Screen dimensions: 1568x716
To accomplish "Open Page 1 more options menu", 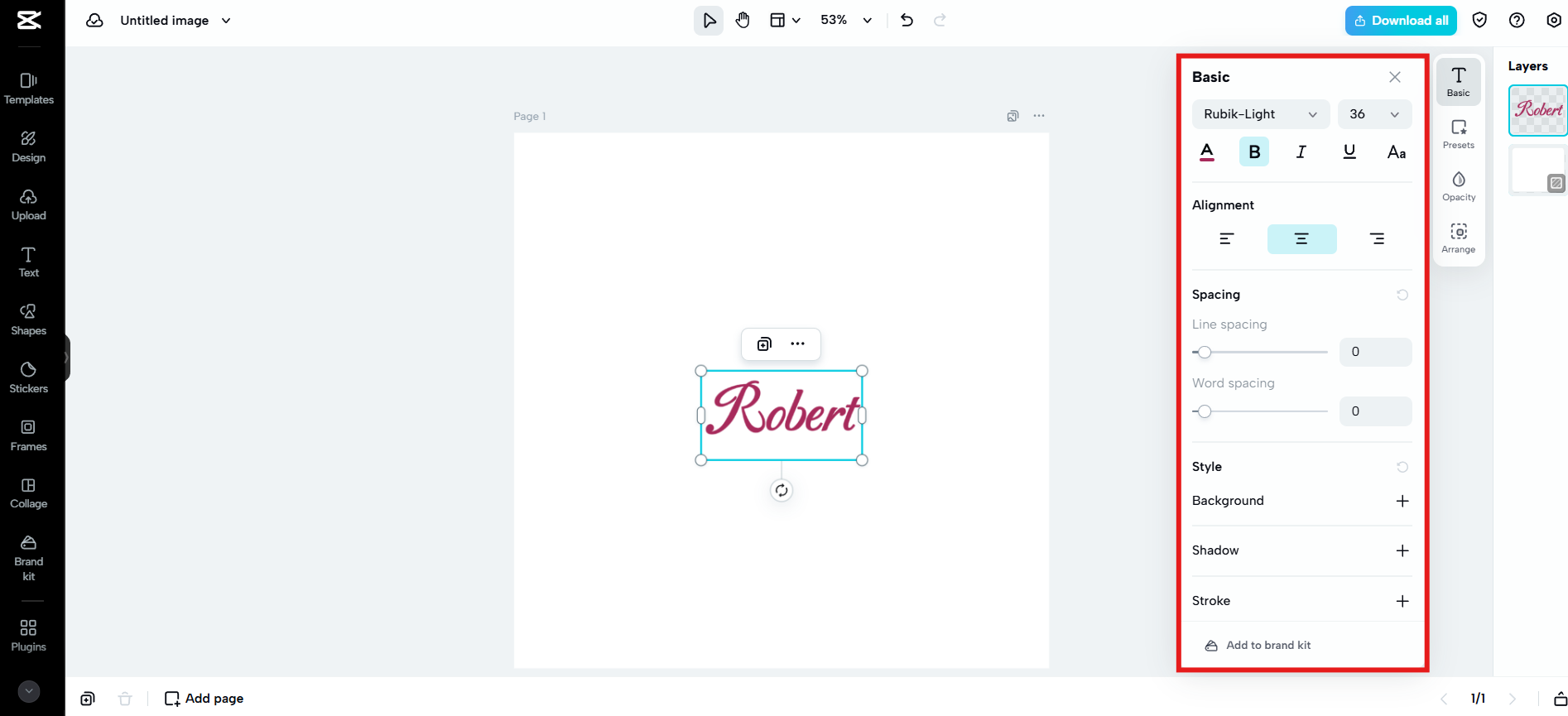I will 1039,116.
